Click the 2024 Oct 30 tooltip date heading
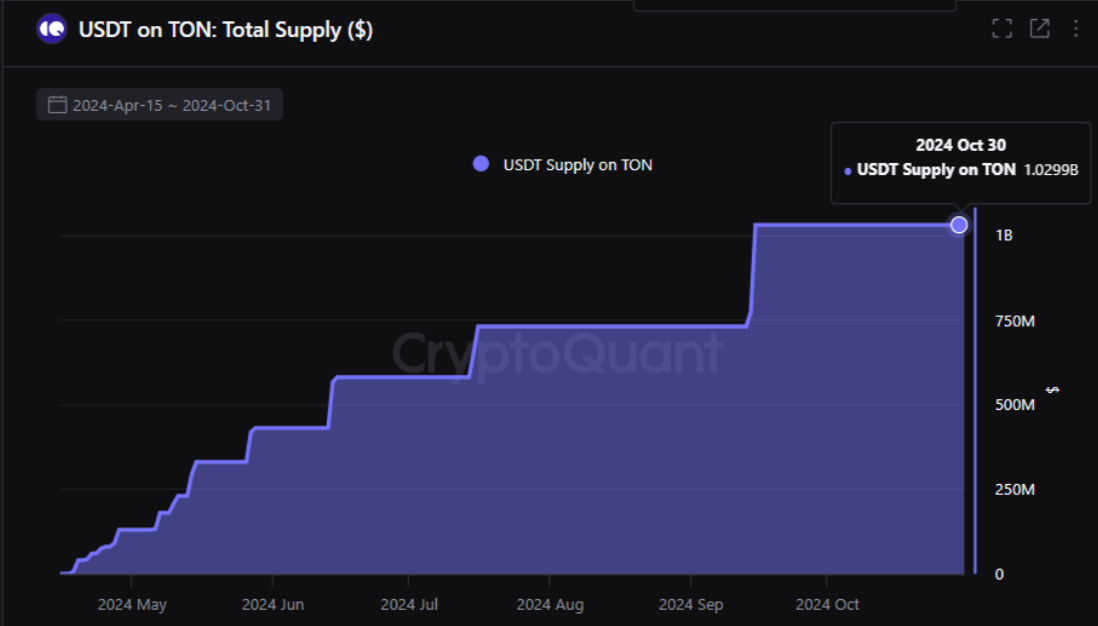Image resolution: width=1098 pixels, height=626 pixels. click(x=961, y=145)
